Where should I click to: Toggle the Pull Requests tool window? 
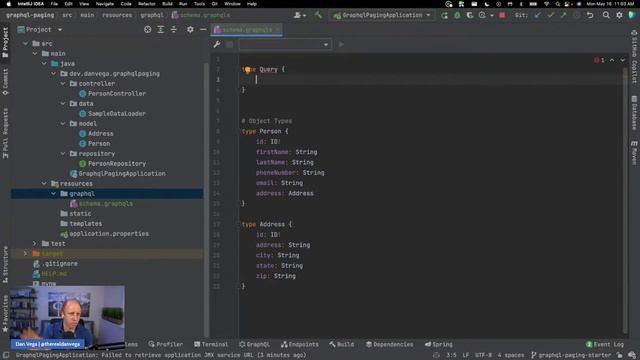coord(5,133)
